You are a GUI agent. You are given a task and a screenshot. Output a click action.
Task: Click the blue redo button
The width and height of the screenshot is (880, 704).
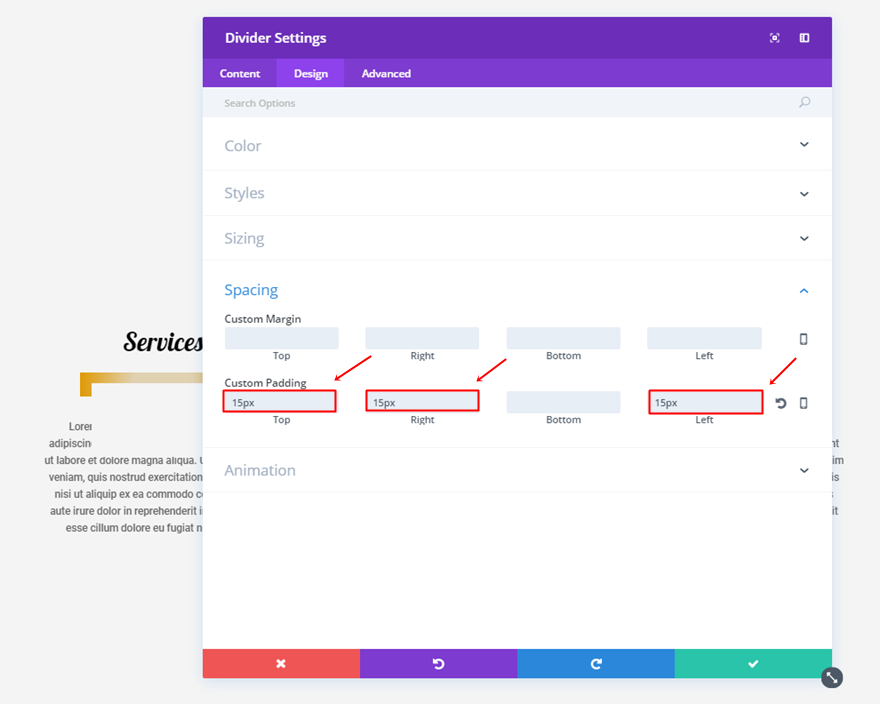click(596, 664)
